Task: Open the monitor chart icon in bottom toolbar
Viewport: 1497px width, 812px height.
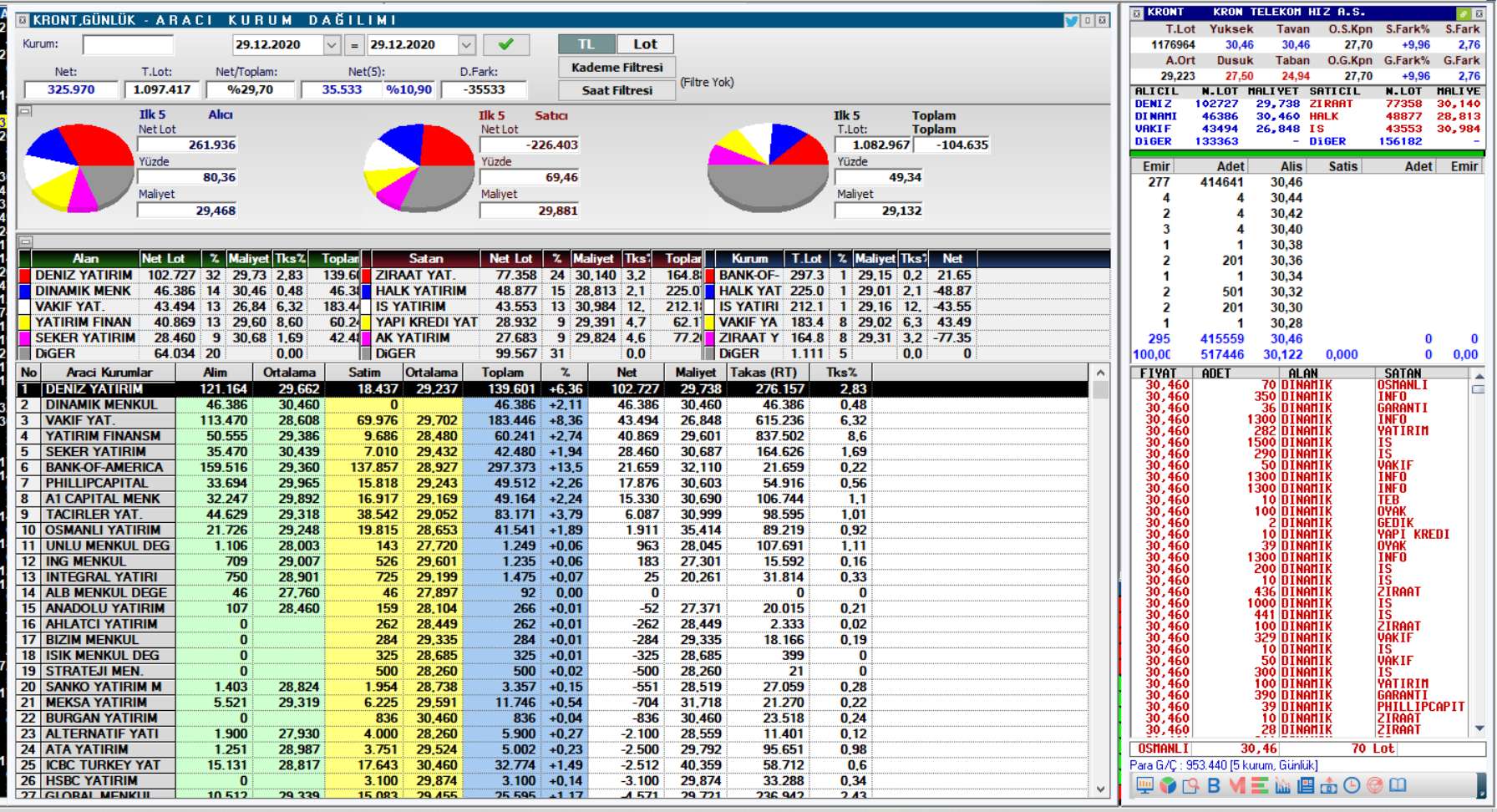Action: (x=1144, y=785)
